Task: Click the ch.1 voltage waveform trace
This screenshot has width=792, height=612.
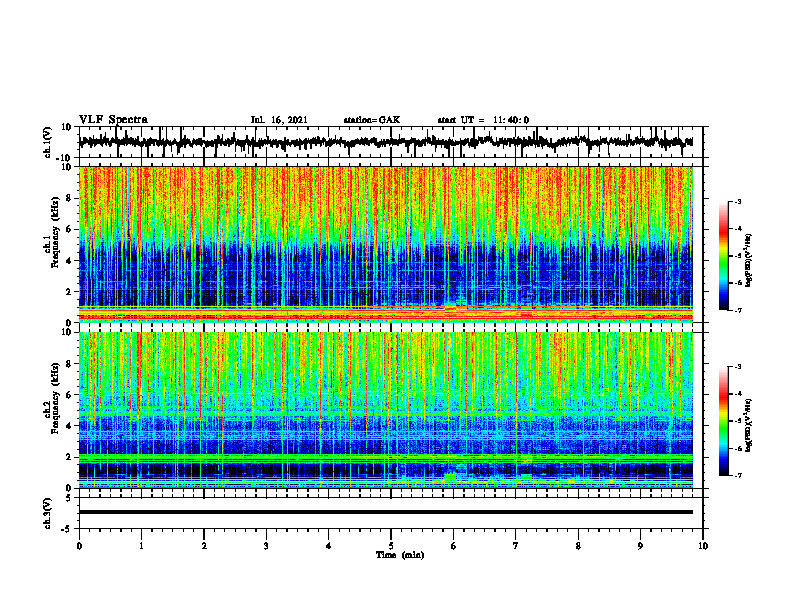Action: 386,142
